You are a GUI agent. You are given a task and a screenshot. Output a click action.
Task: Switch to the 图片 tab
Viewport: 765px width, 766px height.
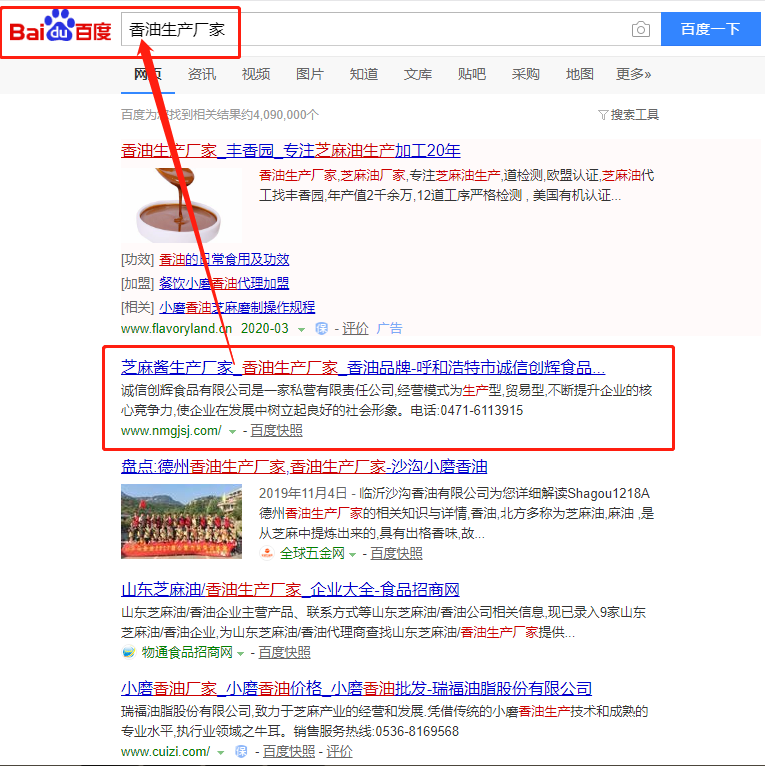click(310, 74)
